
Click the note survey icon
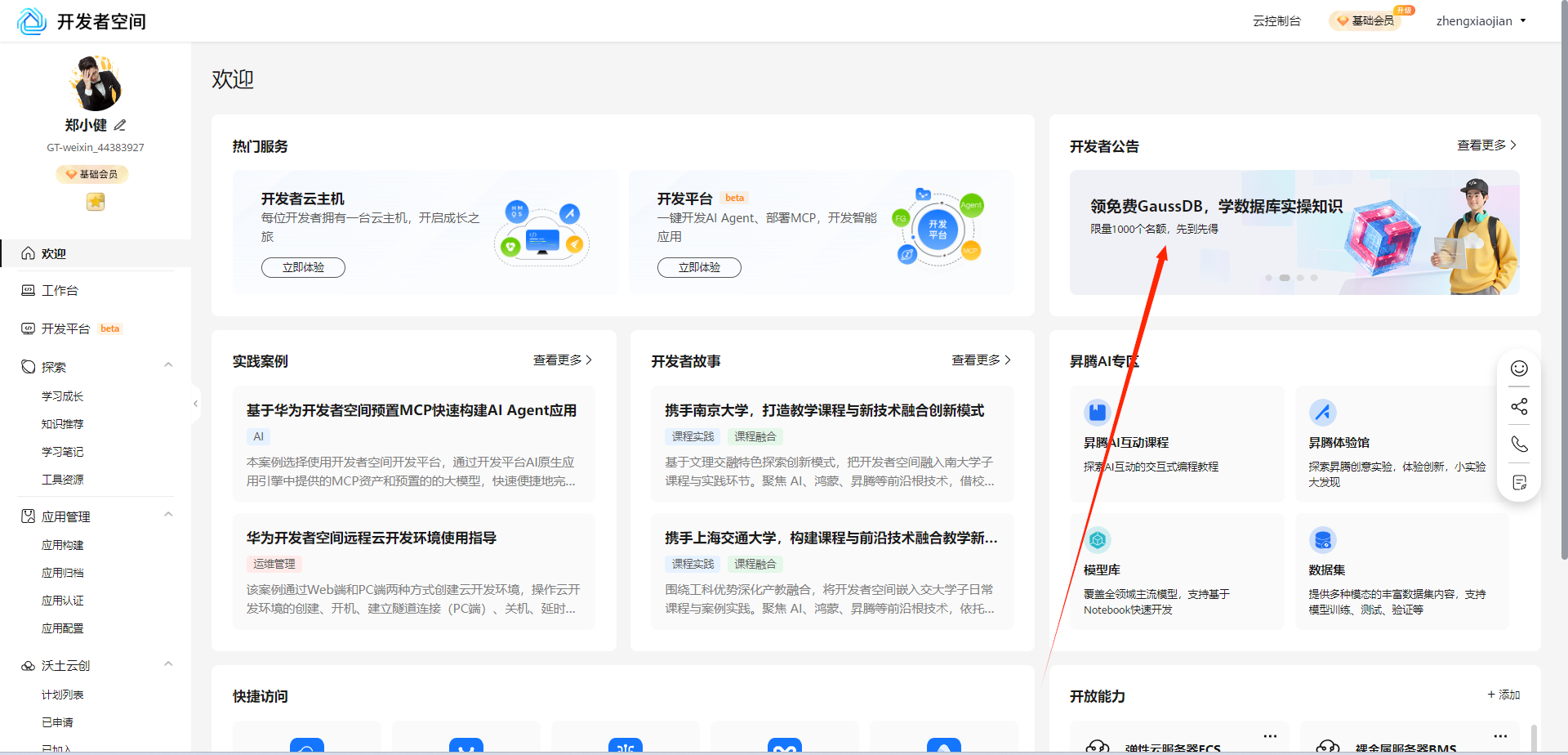pyautogui.click(x=1519, y=482)
